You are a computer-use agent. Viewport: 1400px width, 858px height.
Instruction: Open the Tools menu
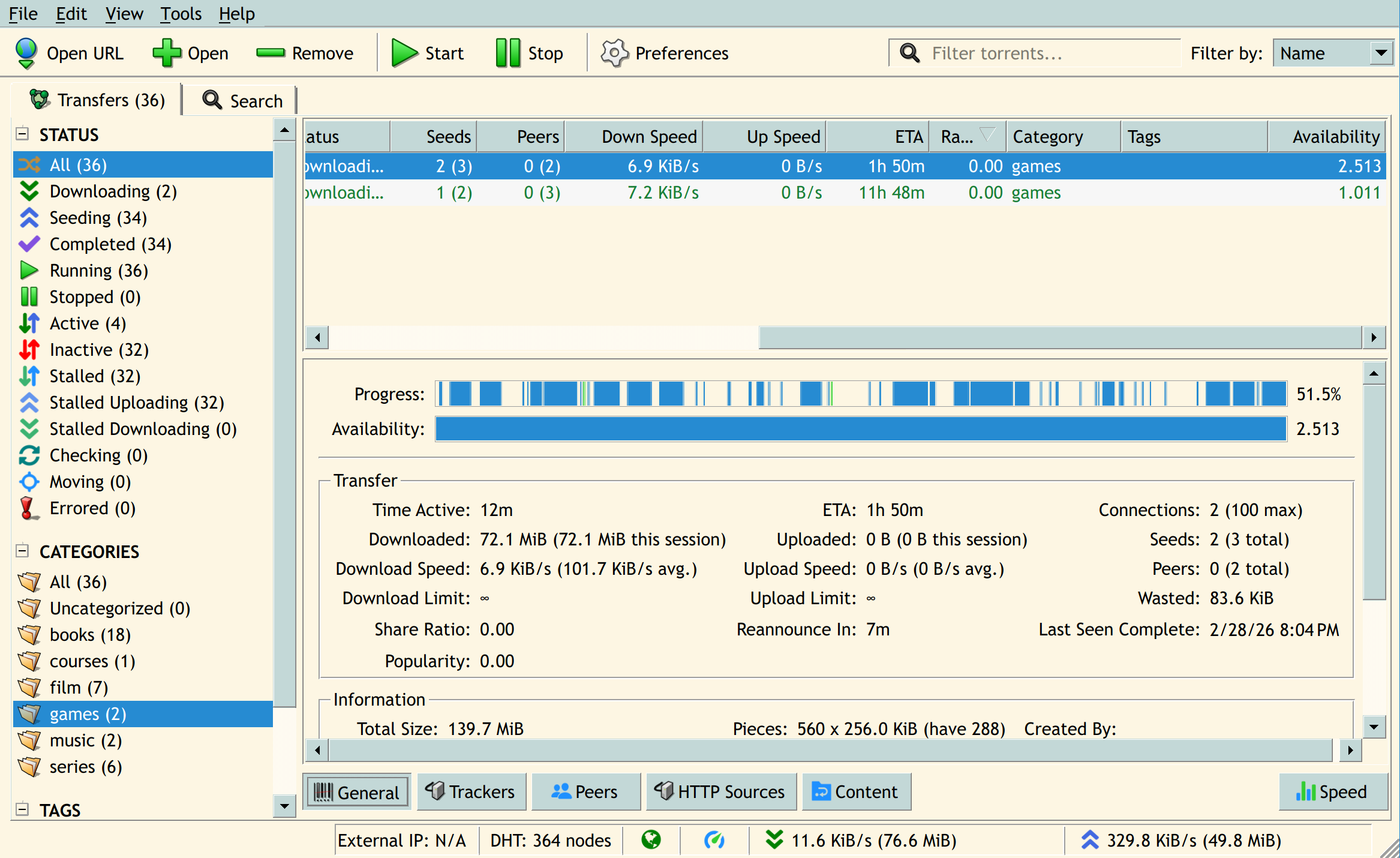click(x=181, y=13)
